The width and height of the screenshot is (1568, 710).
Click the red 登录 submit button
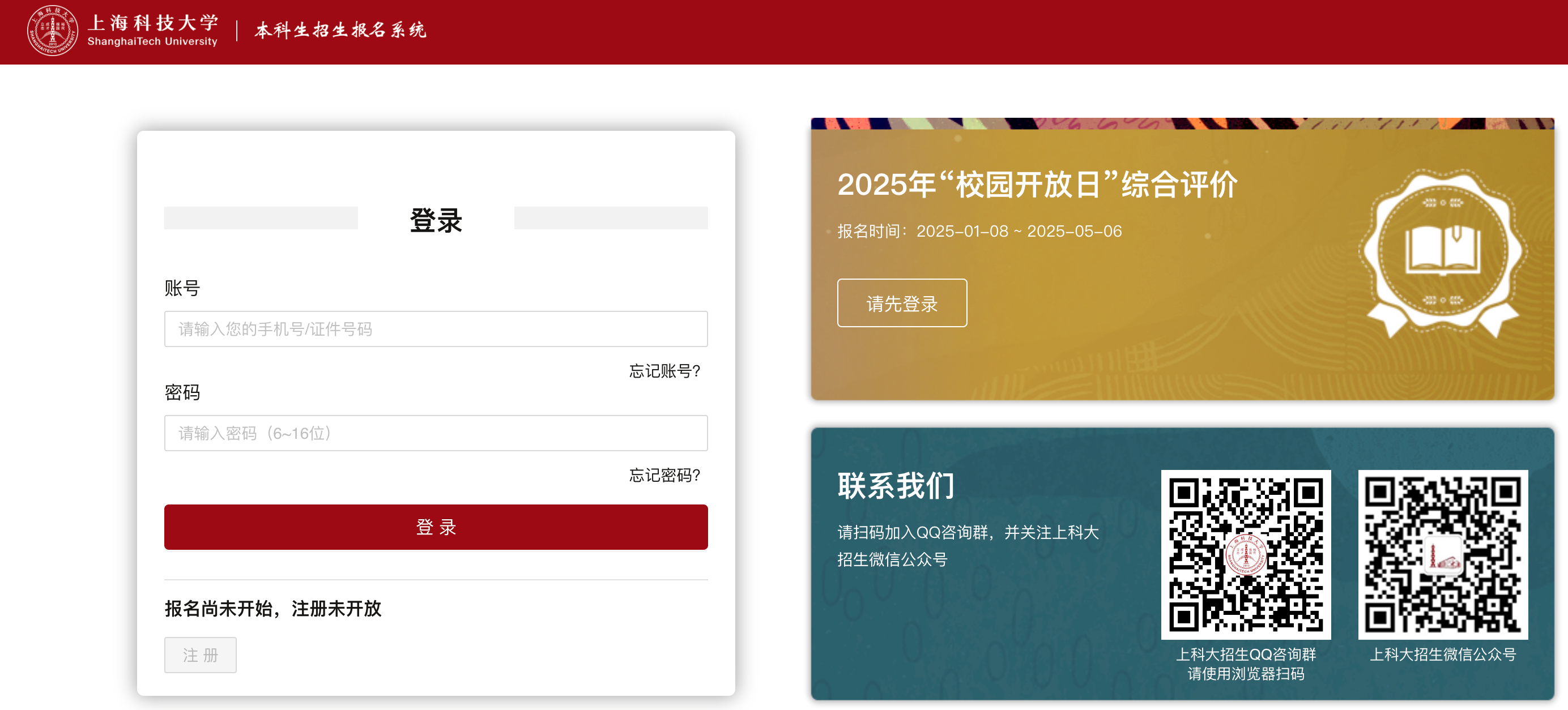coord(436,527)
